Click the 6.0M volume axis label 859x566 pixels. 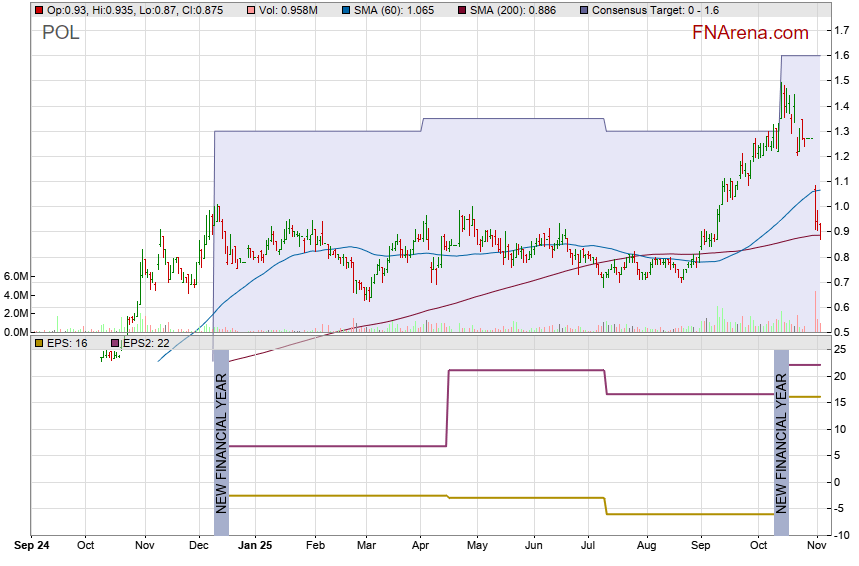[x=16, y=276]
